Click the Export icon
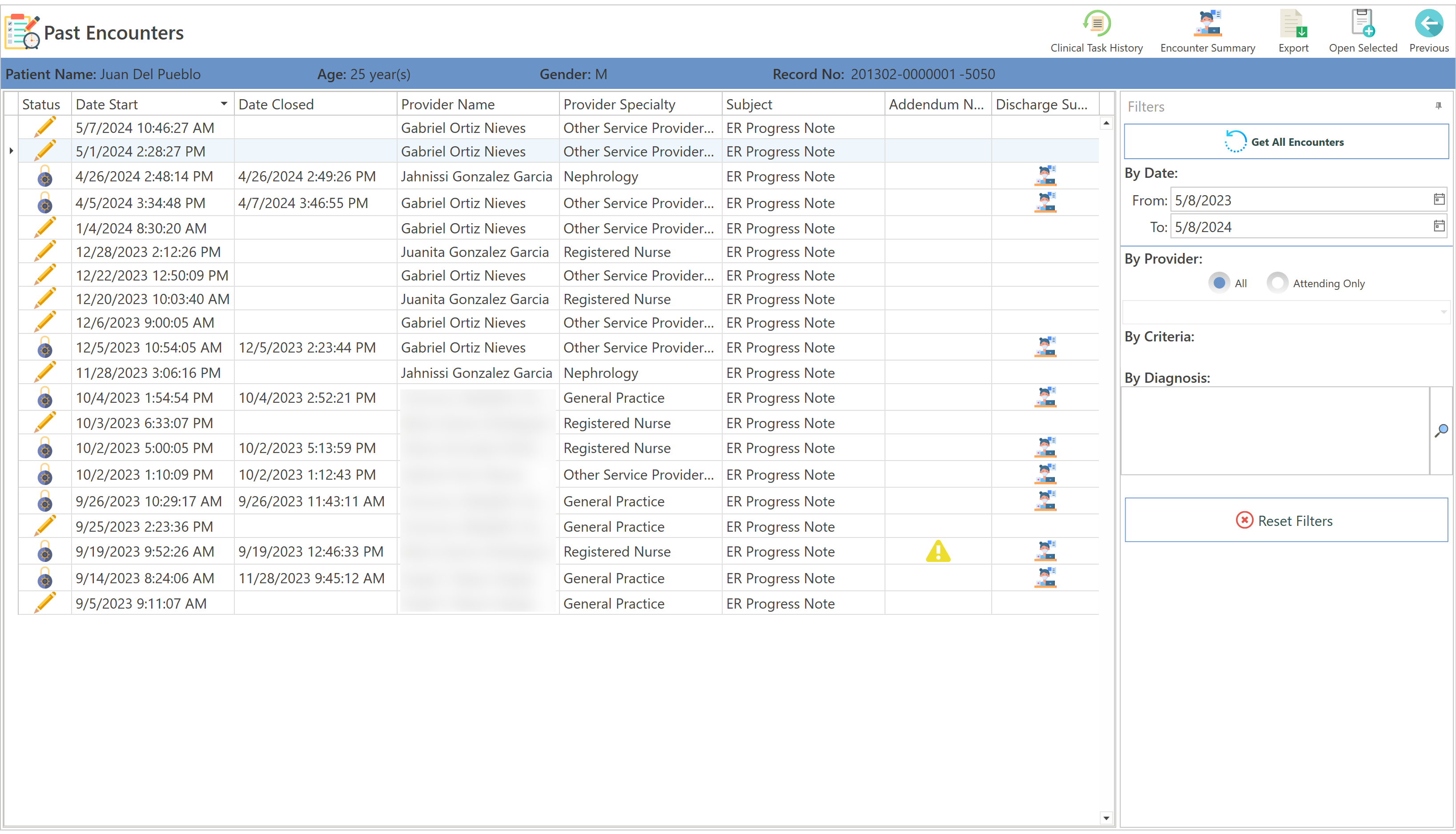 pyautogui.click(x=1293, y=24)
